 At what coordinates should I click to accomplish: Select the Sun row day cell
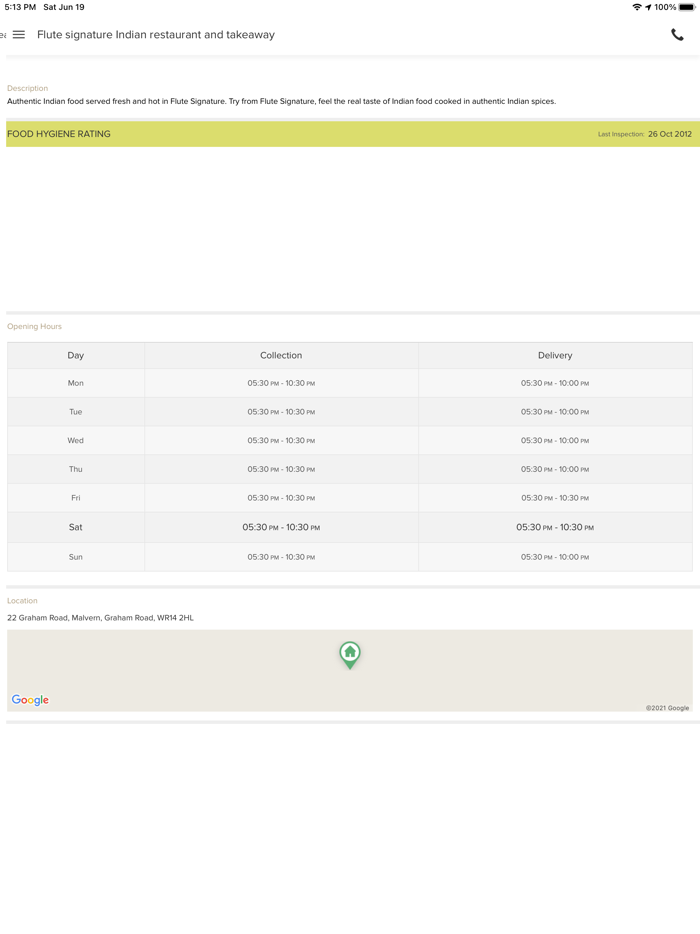tap(76, 557)
